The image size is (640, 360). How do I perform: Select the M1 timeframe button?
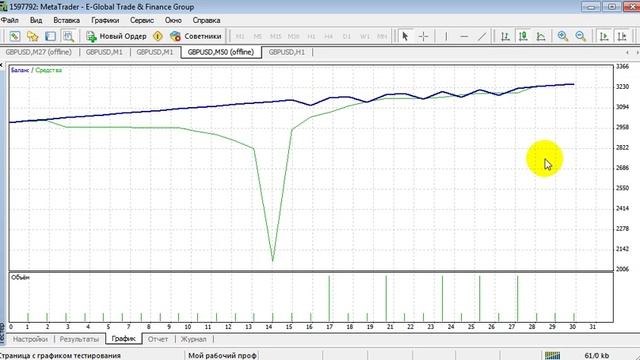tap(240, 36)
